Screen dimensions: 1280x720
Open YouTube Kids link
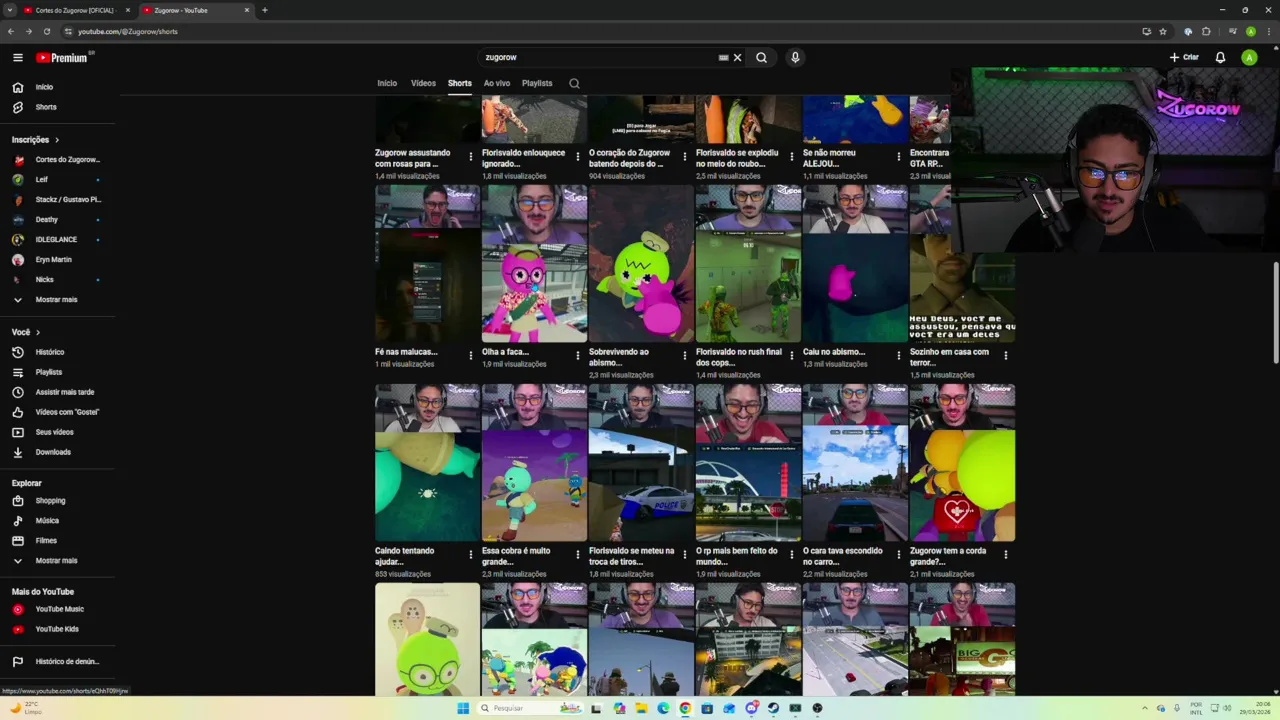tap(57, 629)
